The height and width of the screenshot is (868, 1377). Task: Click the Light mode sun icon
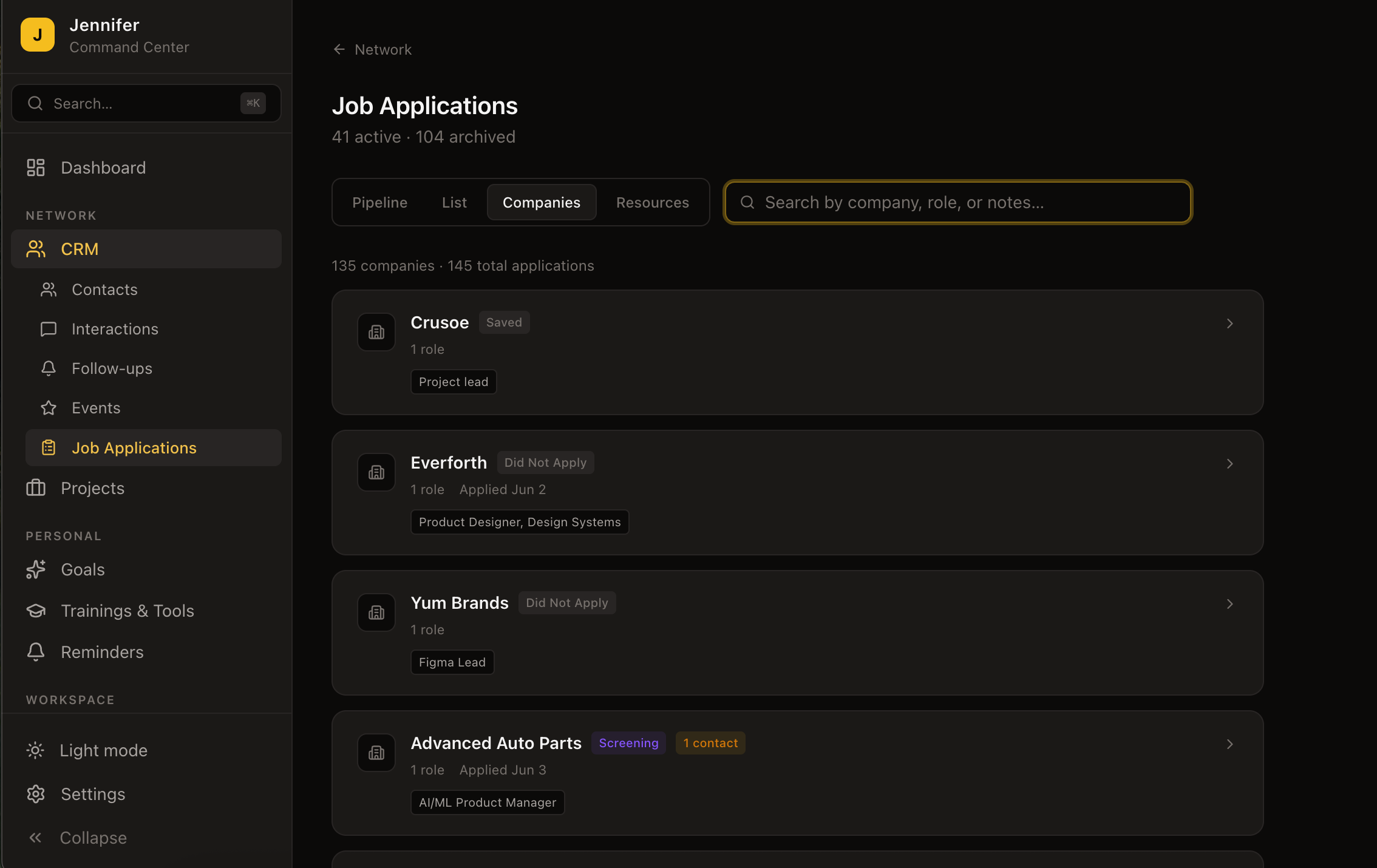click(x=35, y=750)
